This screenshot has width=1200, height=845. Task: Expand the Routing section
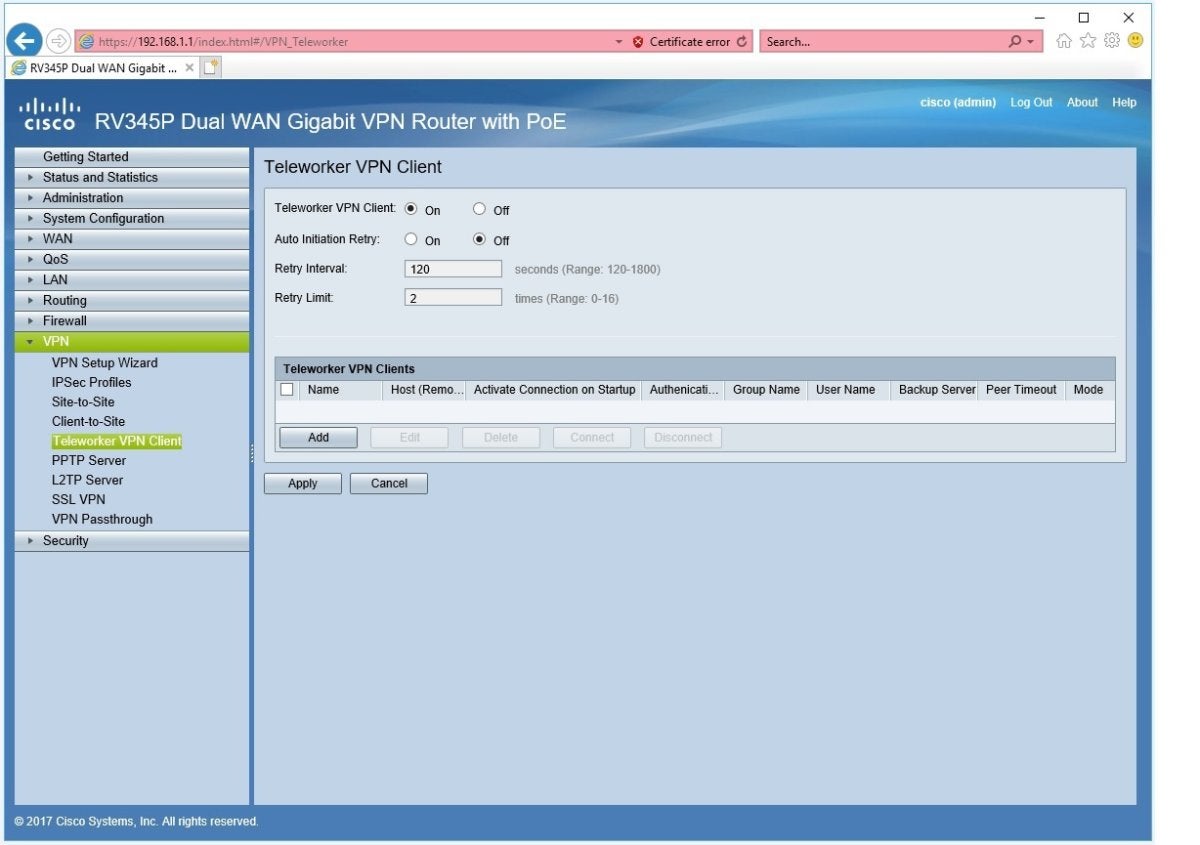132,300
